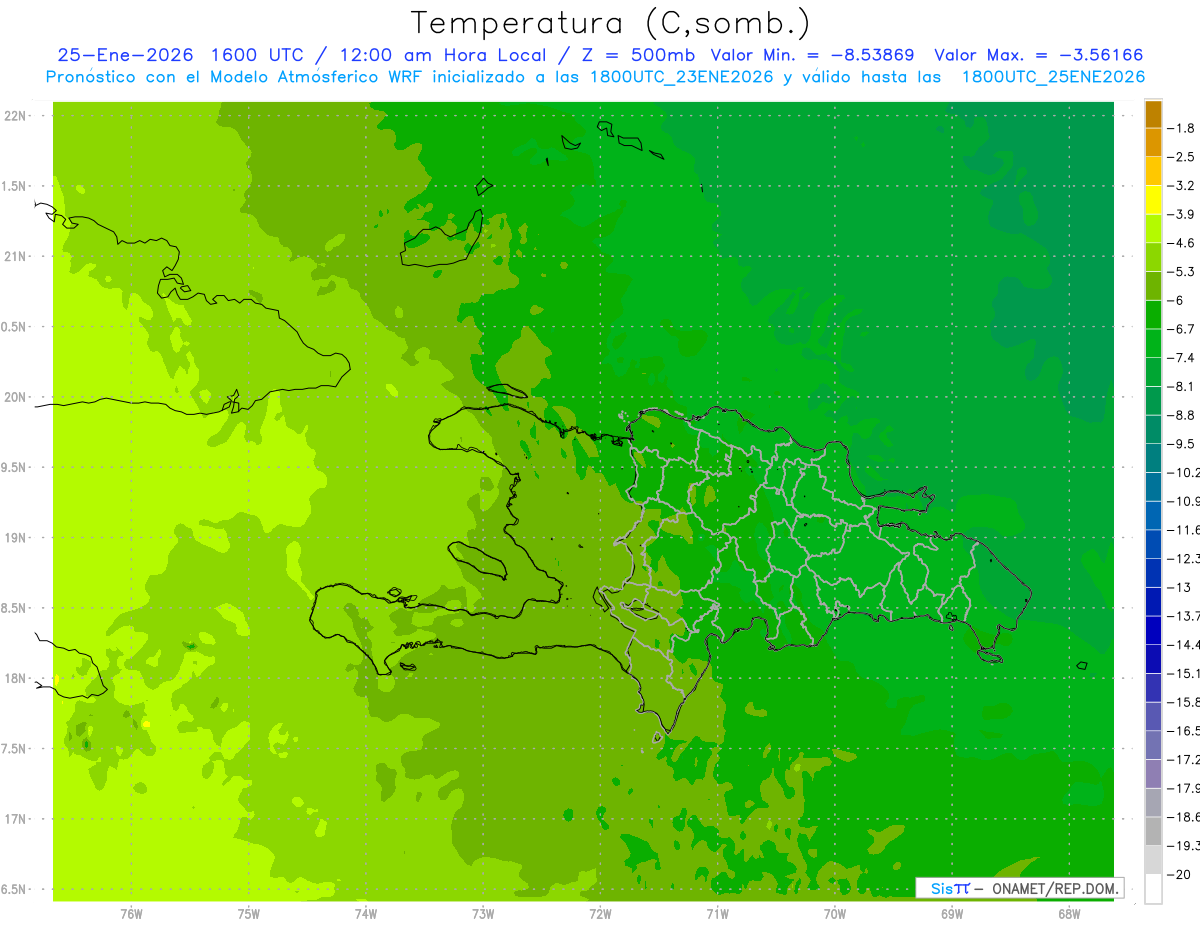Viewport: 1200px width, 927px height.
Task: Click the '-13' color scale label
Action: coord(1178,587)
